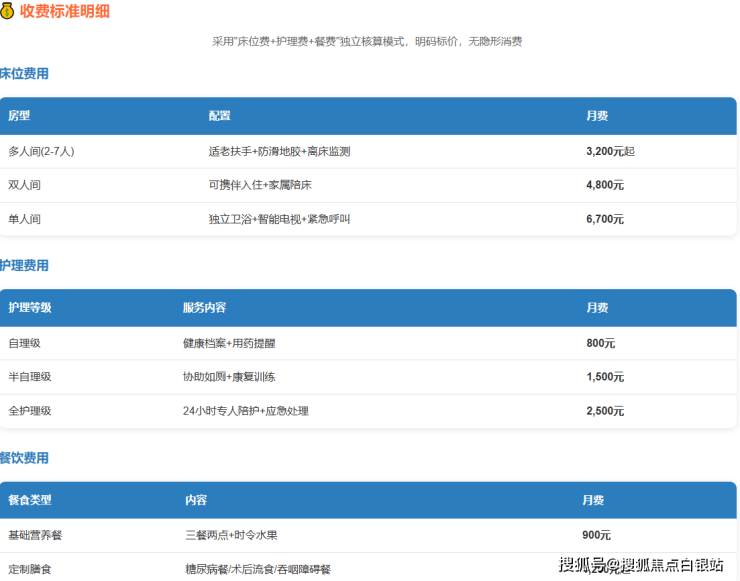Viewport: 740px width, 581px height.
Task: Select the 半自理级 care level row
Action: click(x=30, y=377)
